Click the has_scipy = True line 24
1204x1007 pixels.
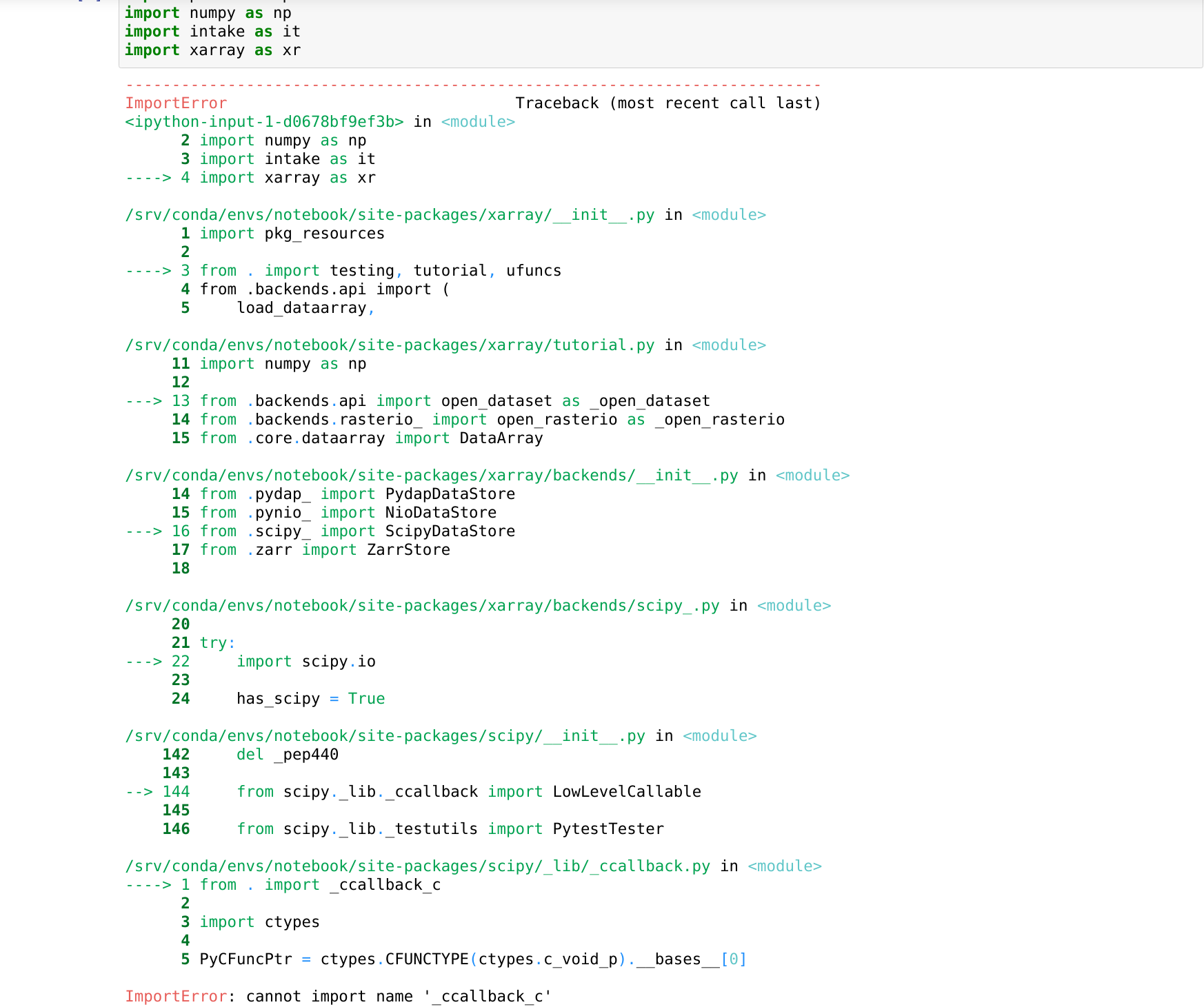310,698
